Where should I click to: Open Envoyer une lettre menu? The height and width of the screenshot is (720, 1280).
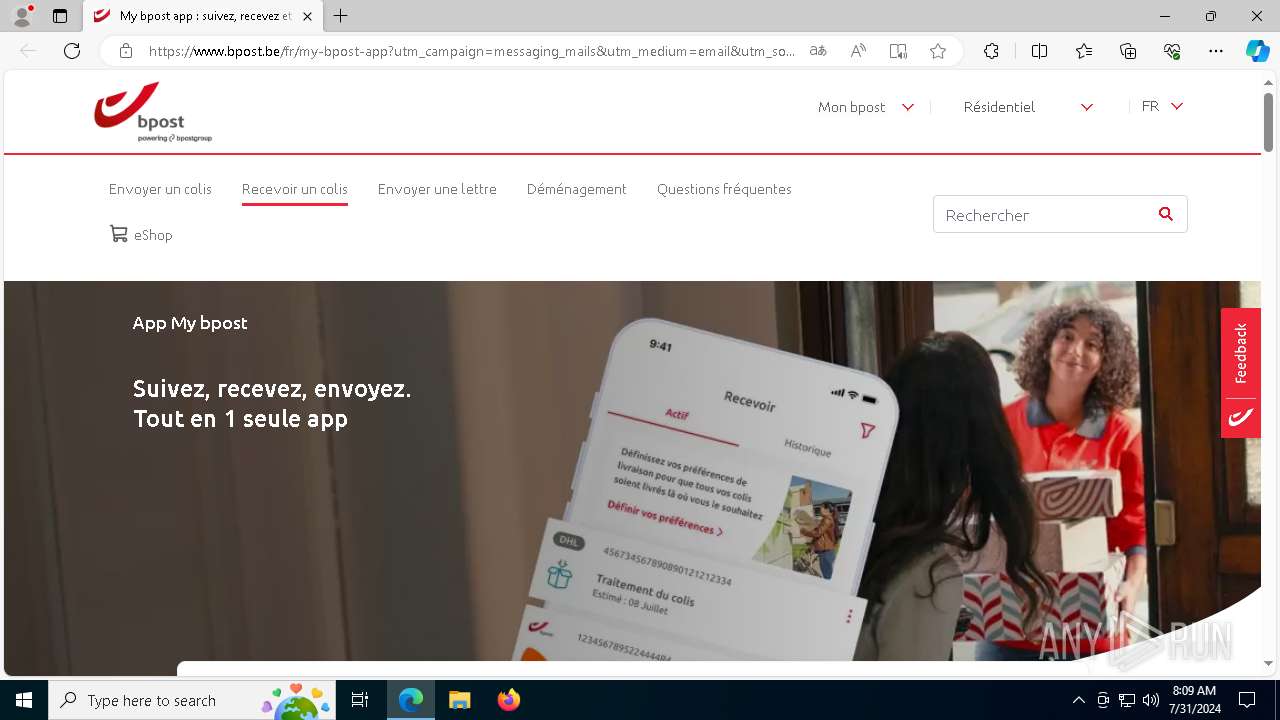(x=437, y=189)
